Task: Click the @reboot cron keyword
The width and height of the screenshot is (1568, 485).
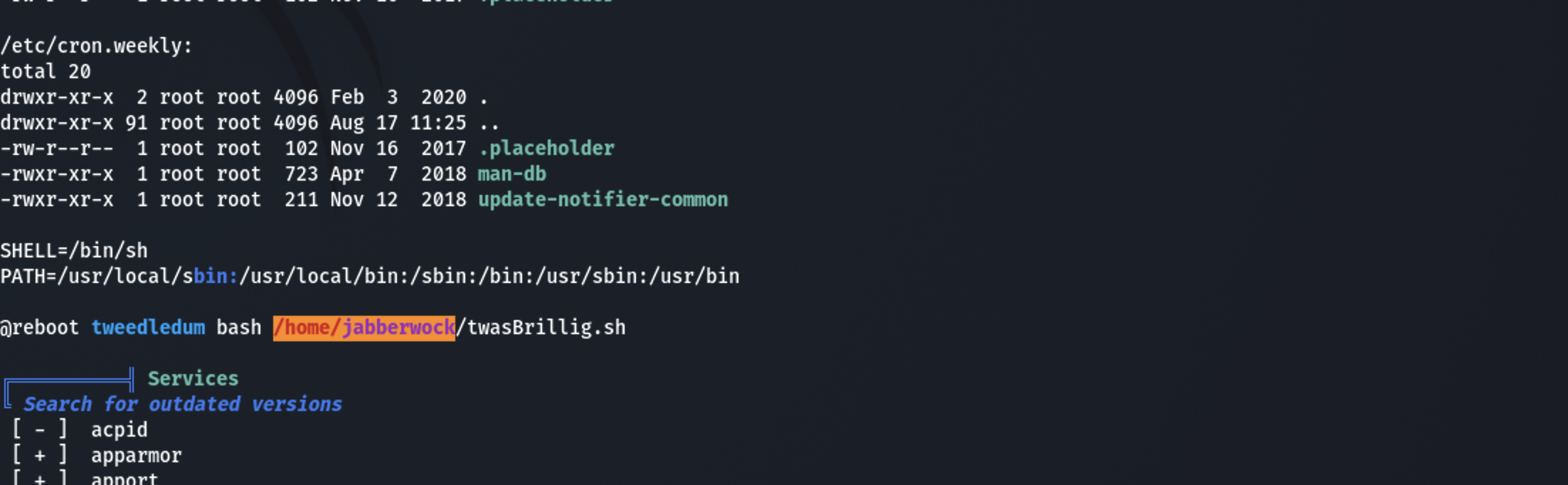Action: tap(40, 328)
